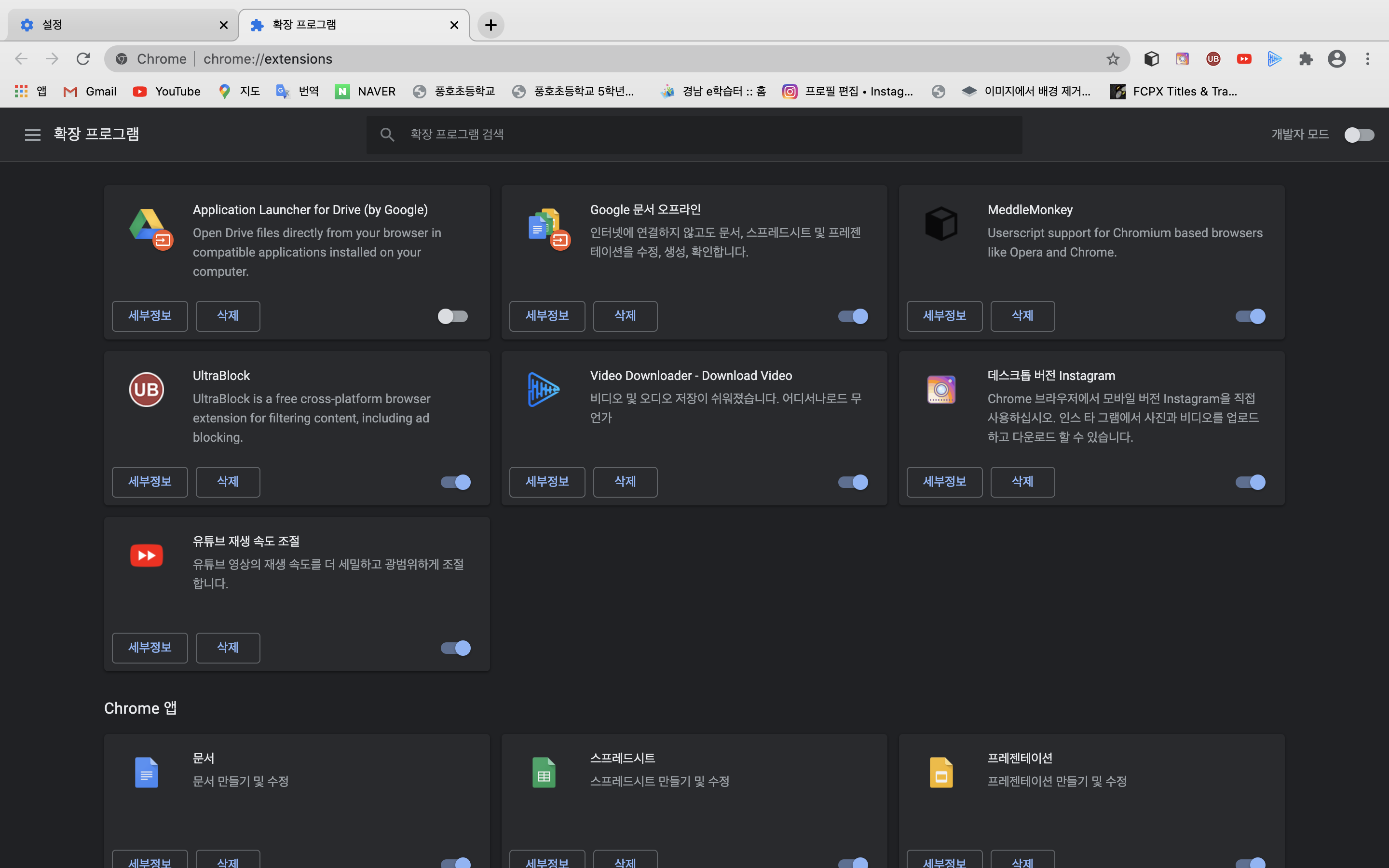Viewport: 1389px width, 868px height.
Task: Open 세부정보 for Google 문서 오프라인
Action: click(x=547, y=316)
